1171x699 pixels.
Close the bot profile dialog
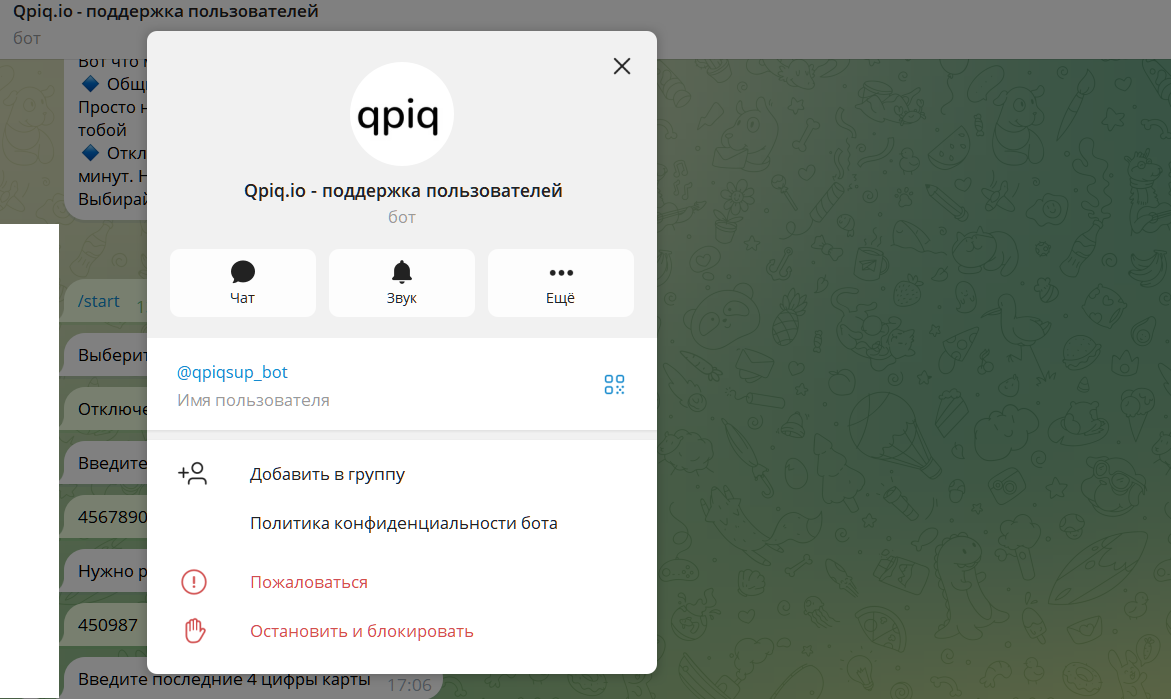[621, 66]
